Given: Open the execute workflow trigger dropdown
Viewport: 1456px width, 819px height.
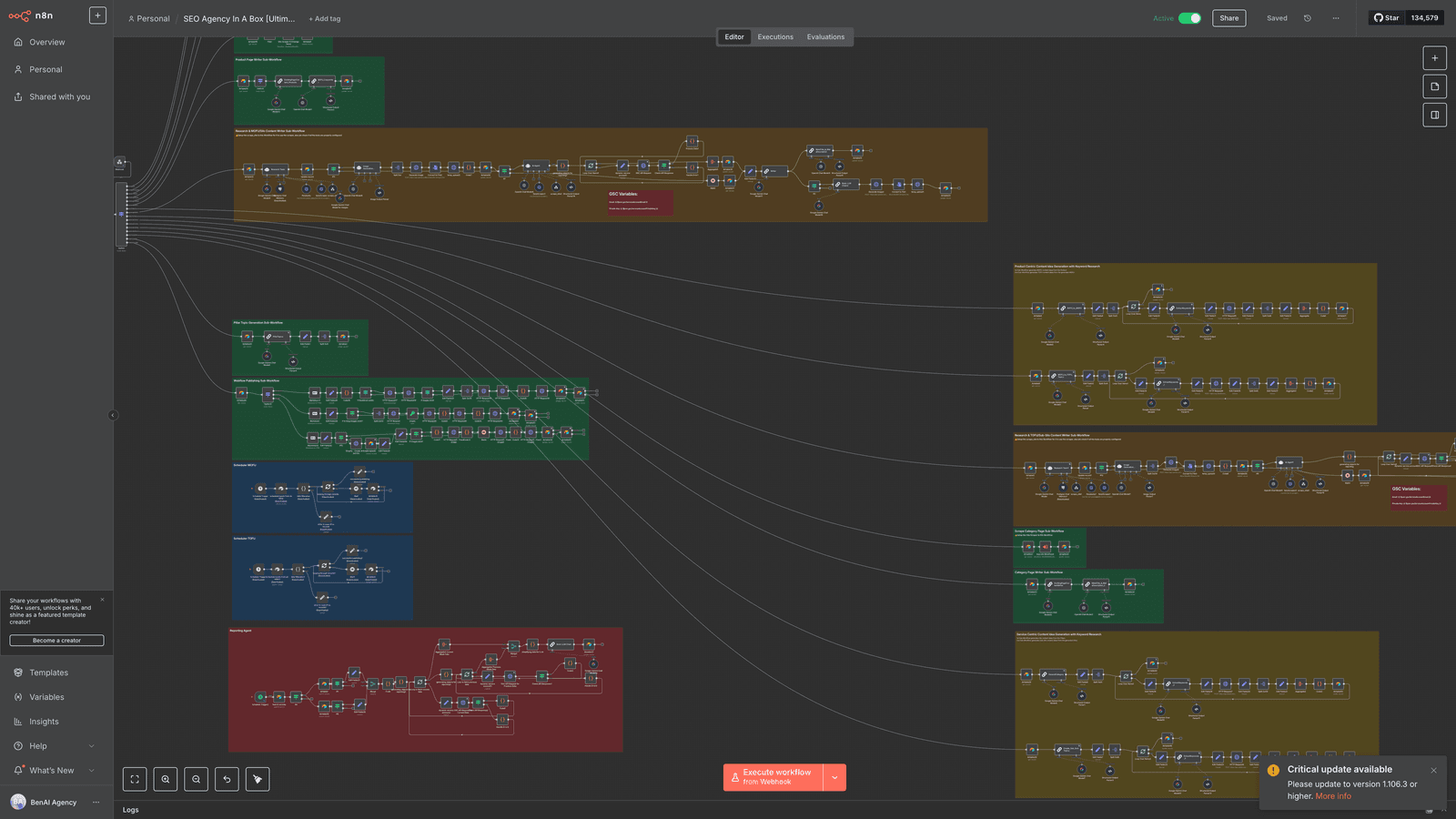Looking at the screenshot, I should click(x=834, y=777).
